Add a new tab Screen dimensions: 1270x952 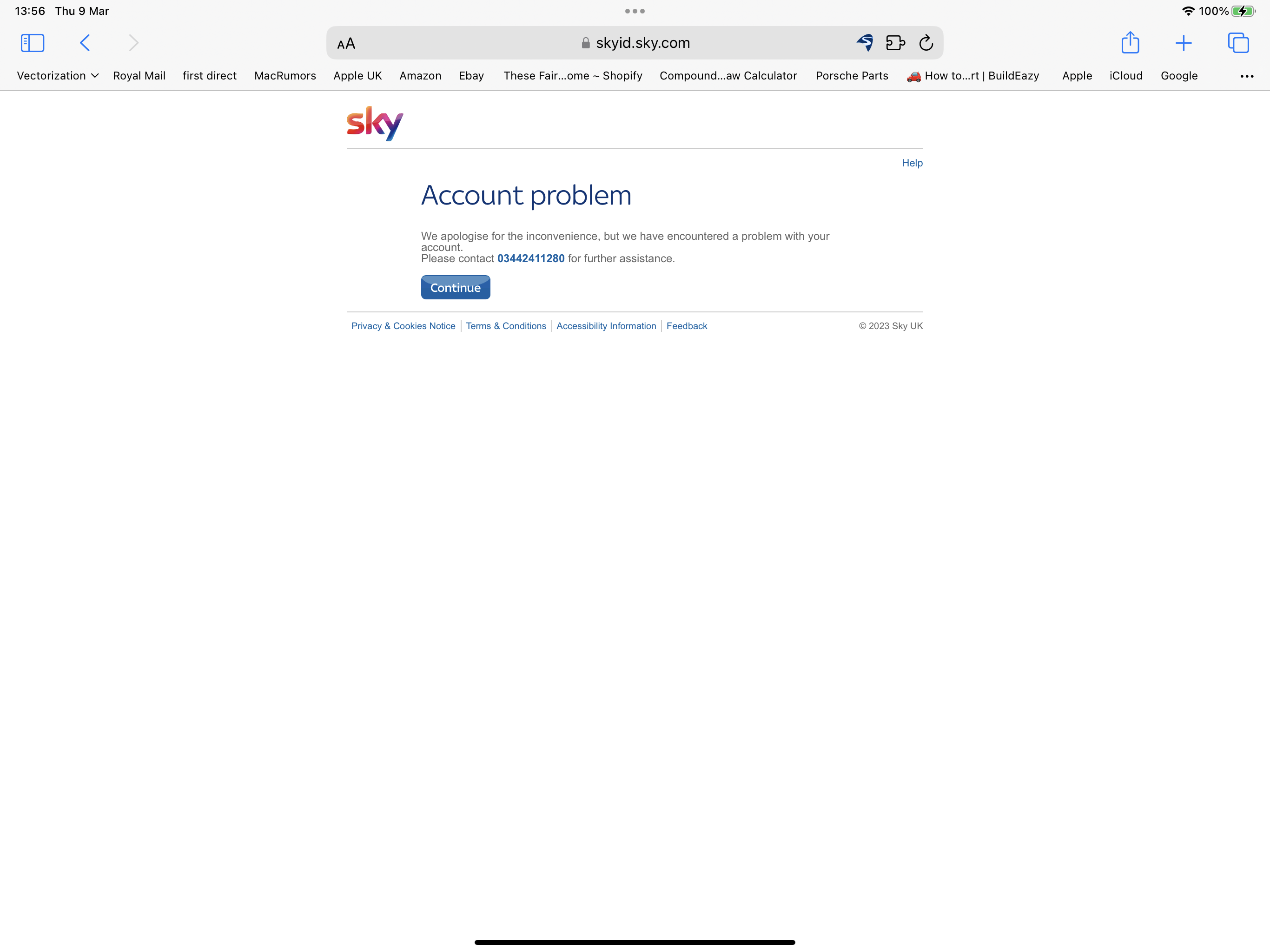pos(1184,43)
